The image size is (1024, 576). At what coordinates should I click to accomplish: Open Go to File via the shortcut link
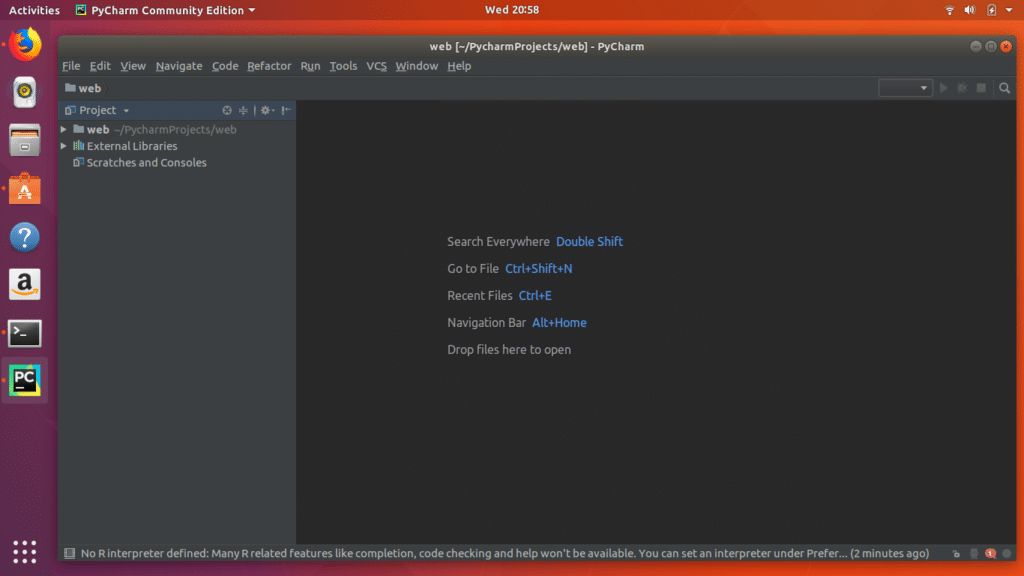[539, 268]
